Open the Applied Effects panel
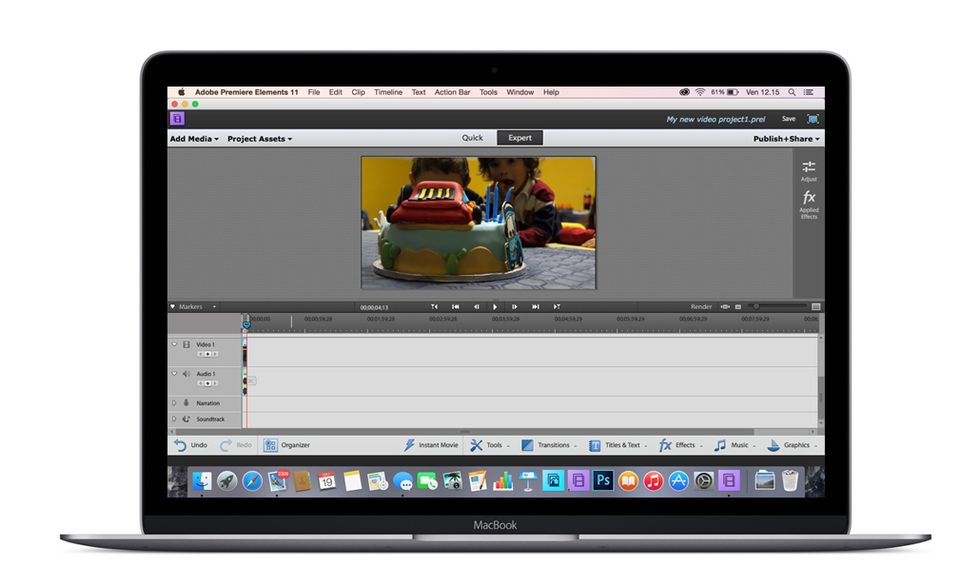Image resolution: width=980 pixels, height=585 pixels. [808, 204]
